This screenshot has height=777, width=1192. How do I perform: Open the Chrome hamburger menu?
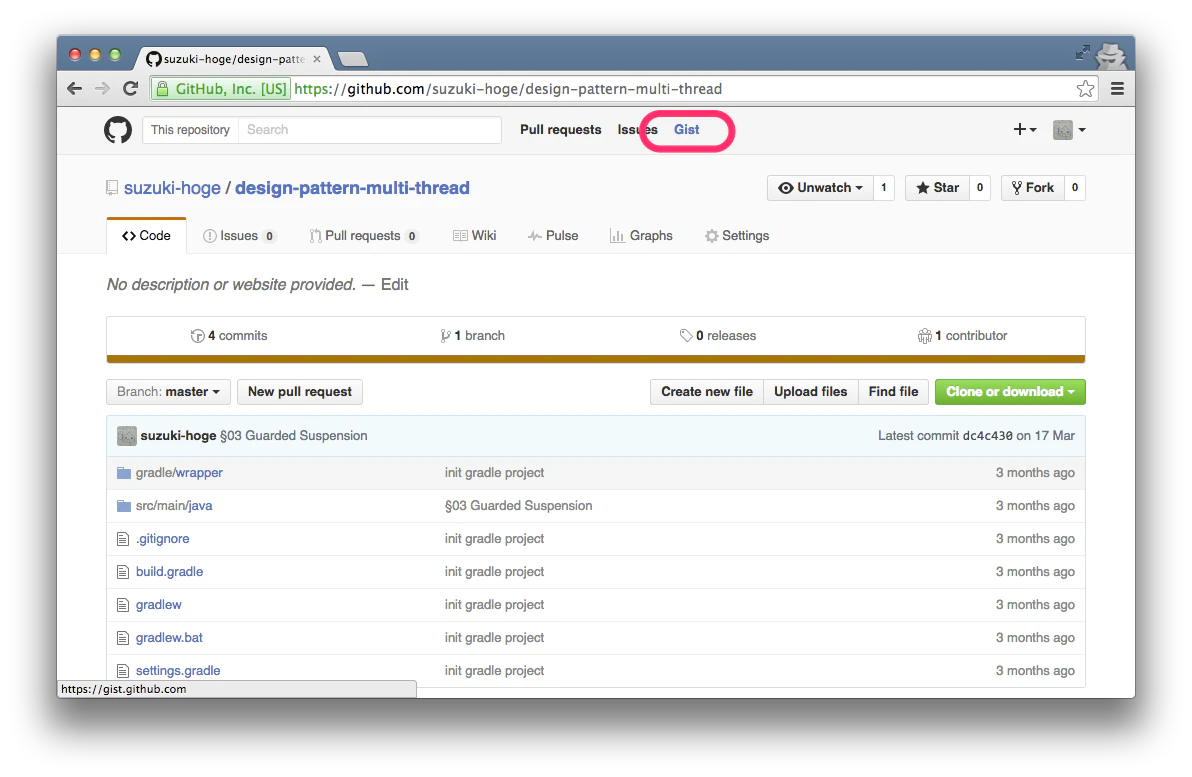click(x=1118, y=89)
